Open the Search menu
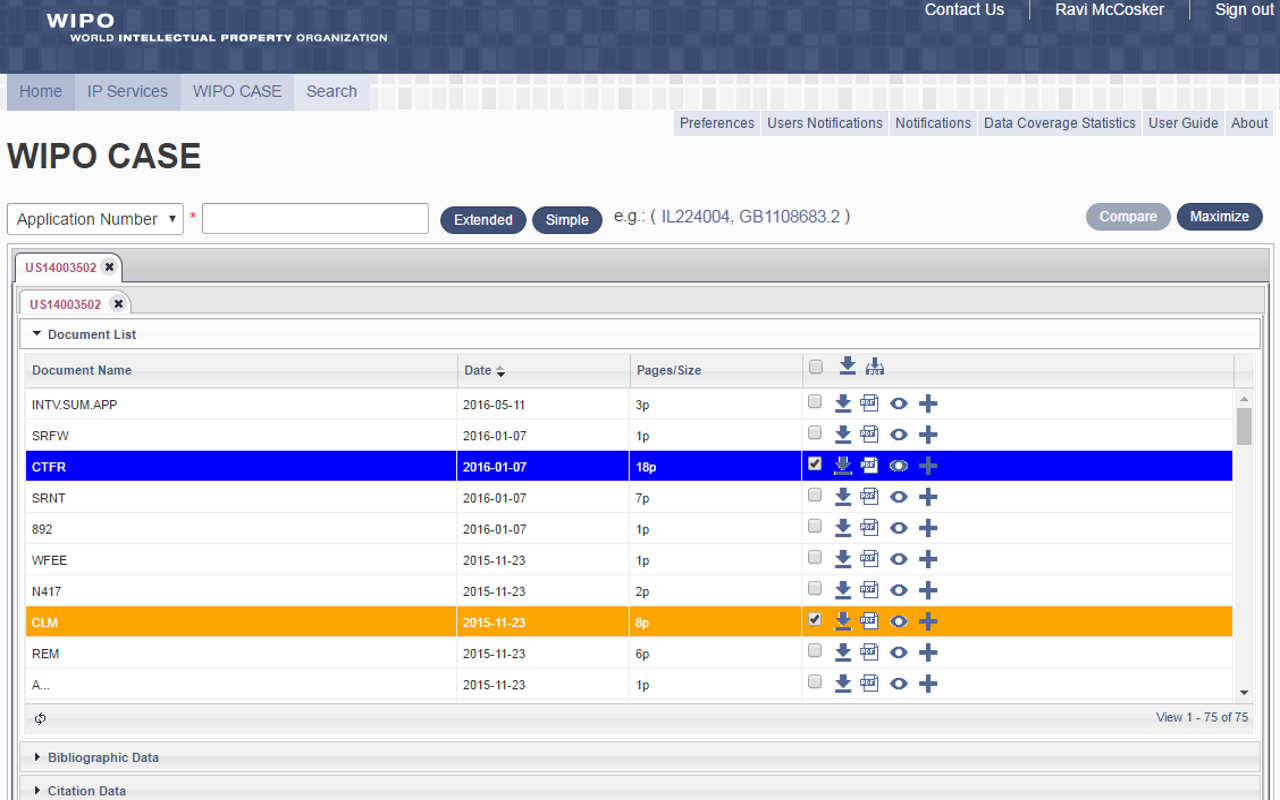Viewport: 1280px width, 800px height. coord(332,91)
